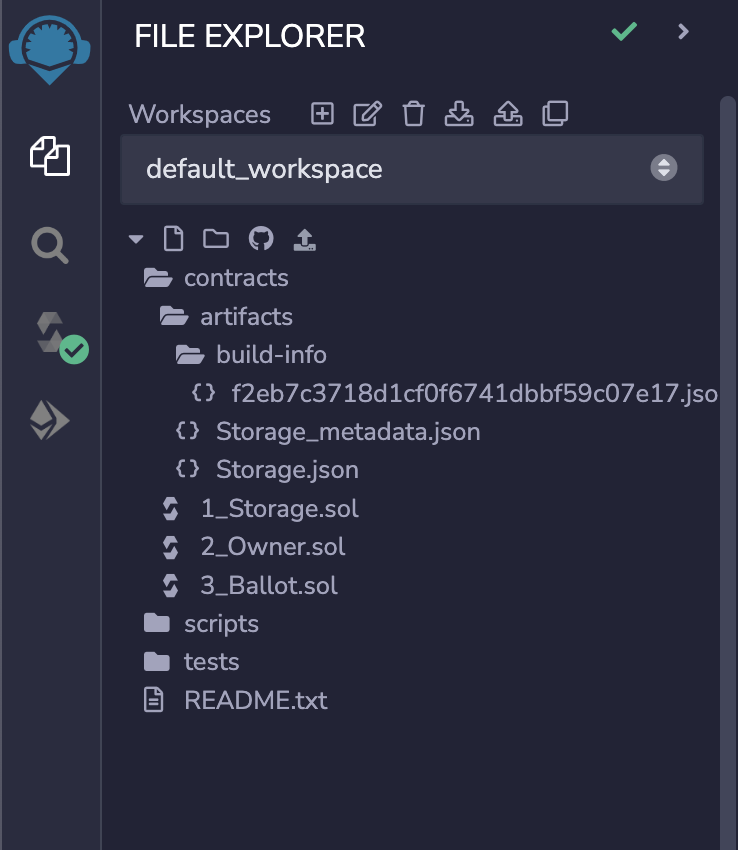
Task: Delete workspace using the trash icon
Action: (413, 114)
